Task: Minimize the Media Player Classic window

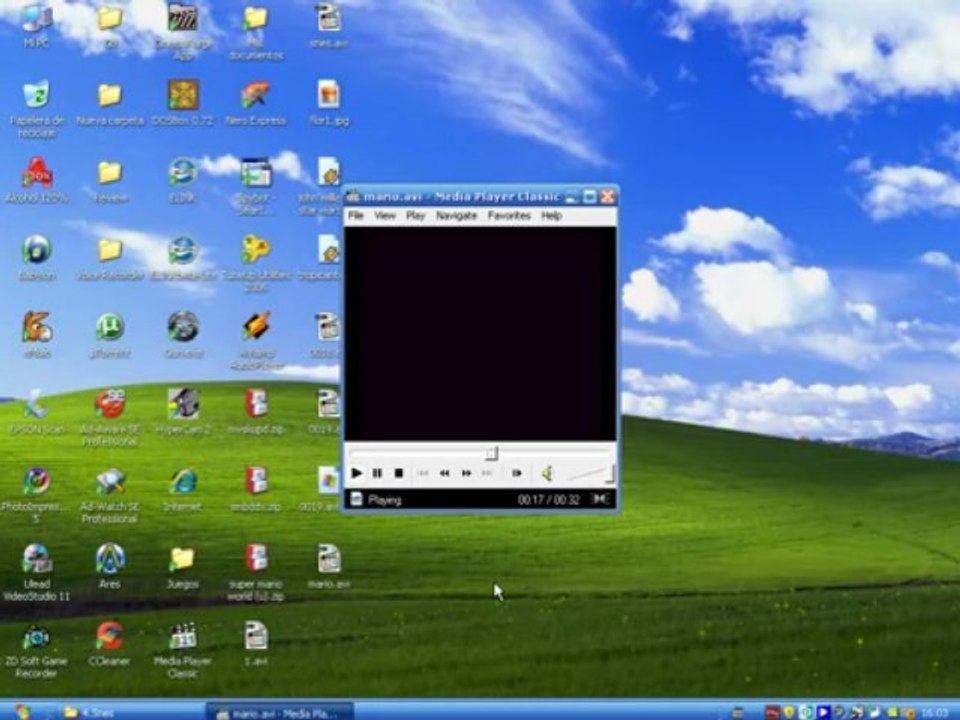Action: coord(571,197)
